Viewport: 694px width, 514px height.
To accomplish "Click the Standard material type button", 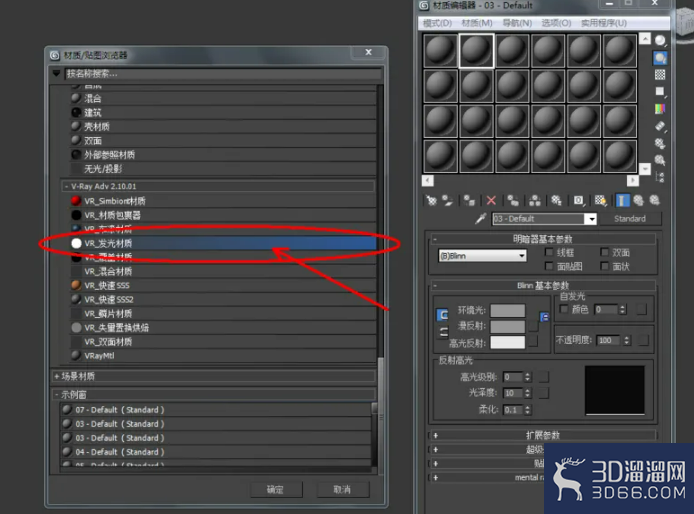I will (x=629, y=219).
